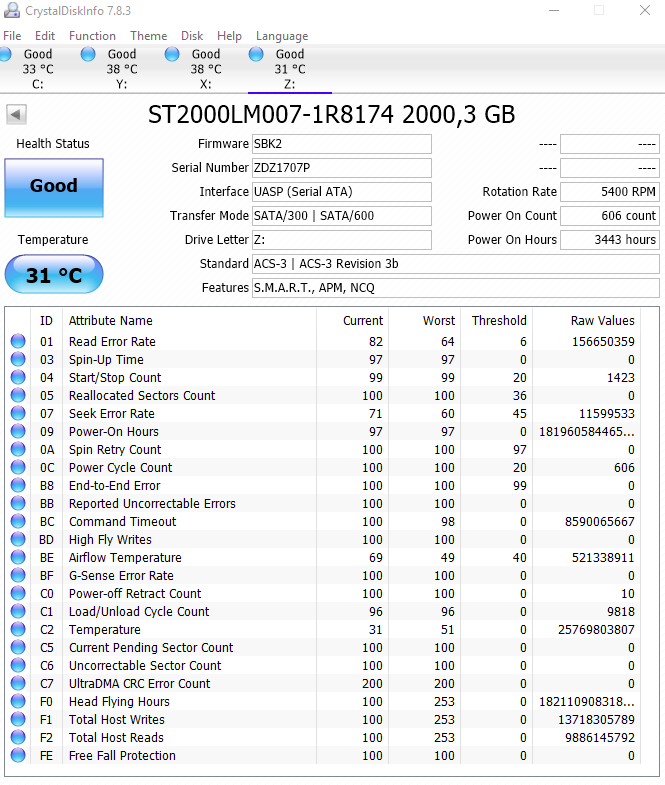Switch to disk Y: tab
This screenshot has height=785, width=665.
tap(122, 69)
